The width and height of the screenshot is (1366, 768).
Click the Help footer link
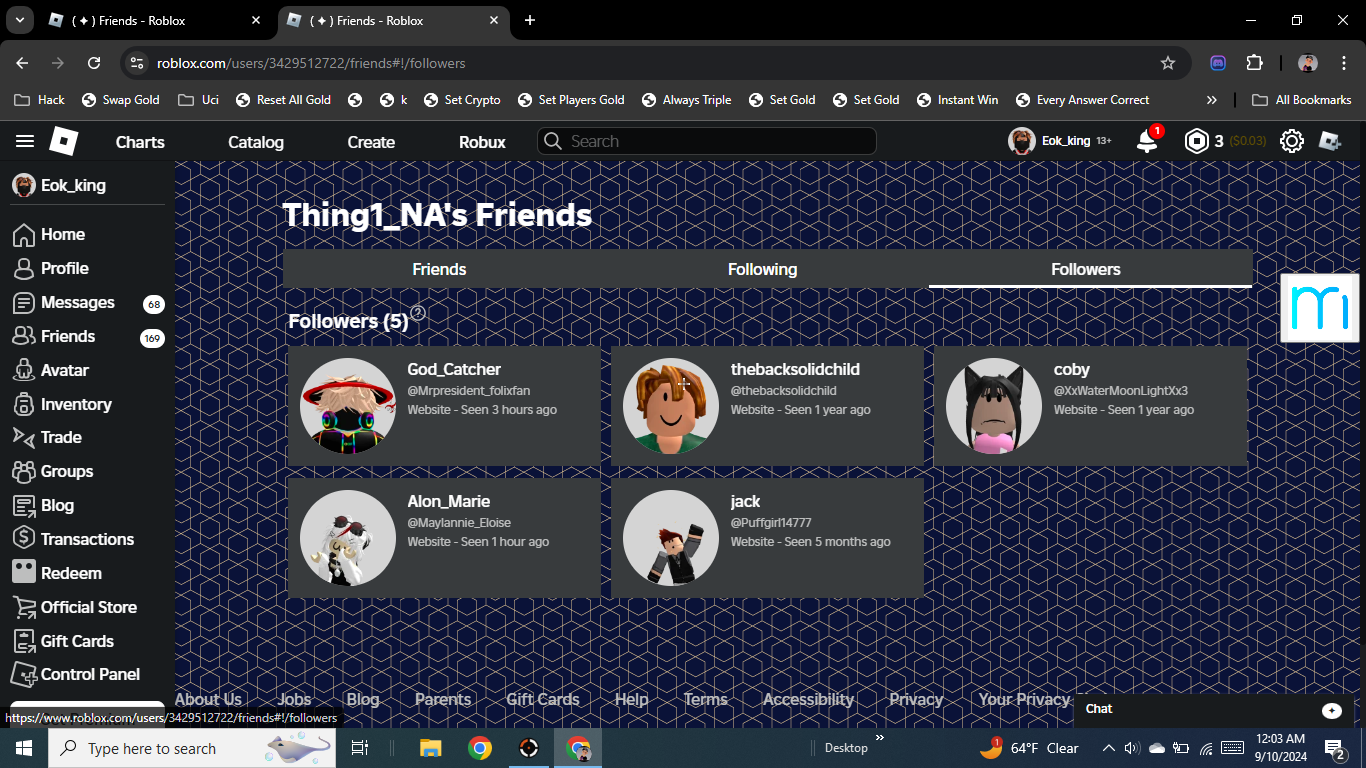(x=631, y=700)
